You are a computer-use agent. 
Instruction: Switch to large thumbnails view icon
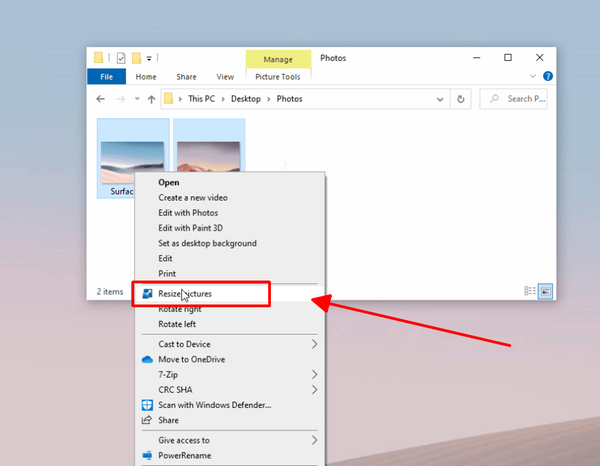click(545, 292)
